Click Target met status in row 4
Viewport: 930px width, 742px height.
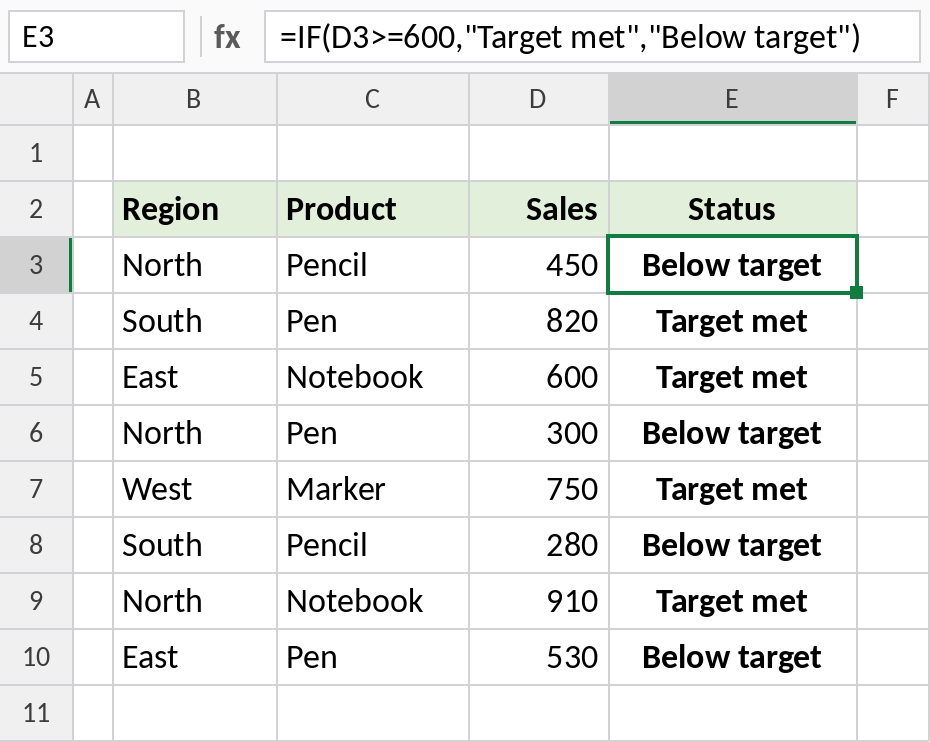[732, 321]
